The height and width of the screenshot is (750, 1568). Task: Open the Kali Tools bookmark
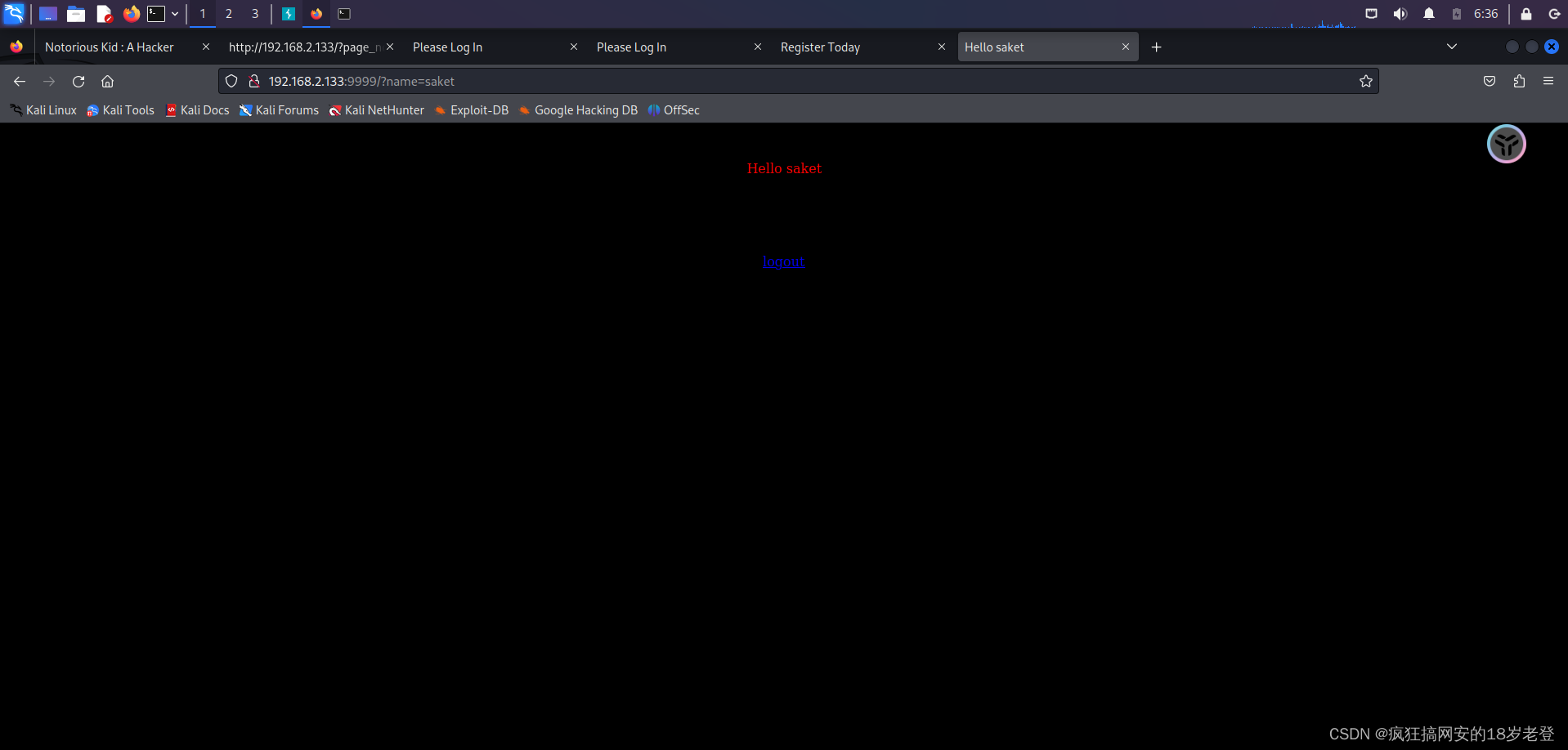tap(120, 110)
